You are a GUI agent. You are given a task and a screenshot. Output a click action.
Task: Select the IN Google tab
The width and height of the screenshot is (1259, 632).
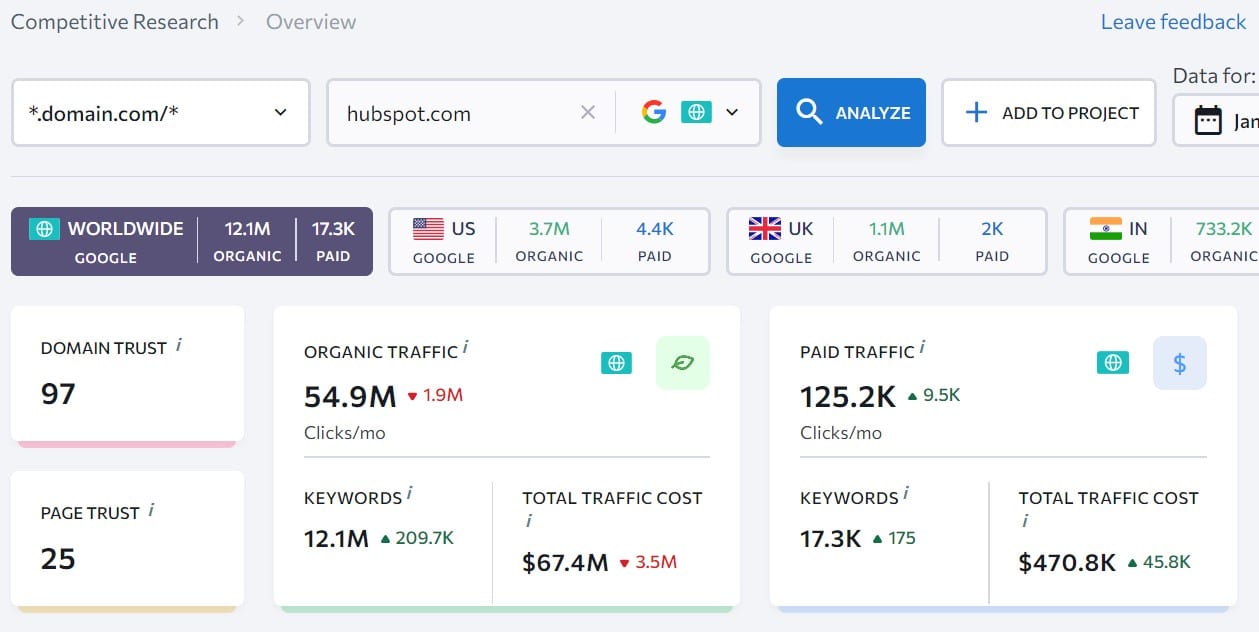[x=1161, y=241]
